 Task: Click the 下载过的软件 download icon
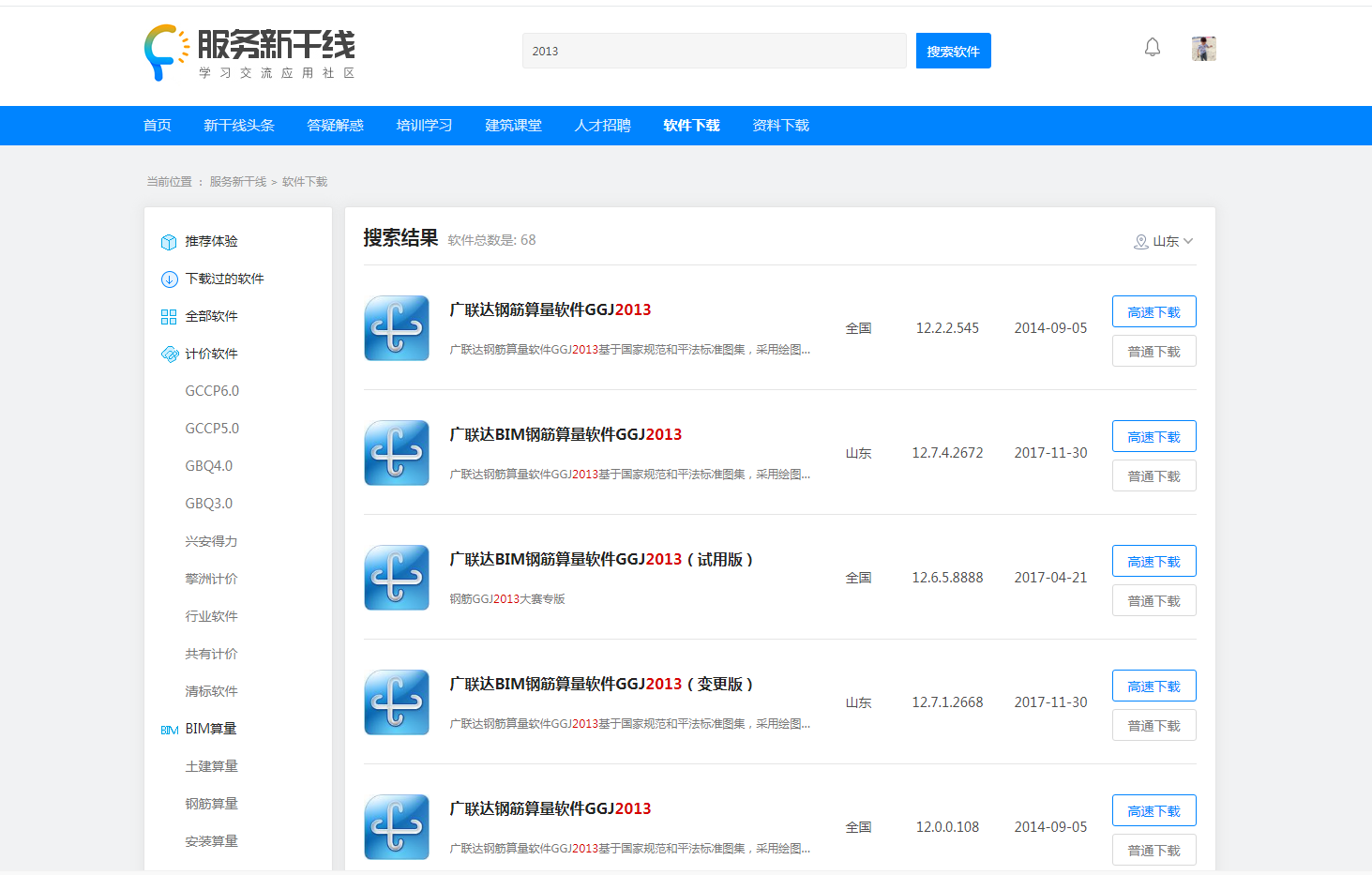pos(169,279)
